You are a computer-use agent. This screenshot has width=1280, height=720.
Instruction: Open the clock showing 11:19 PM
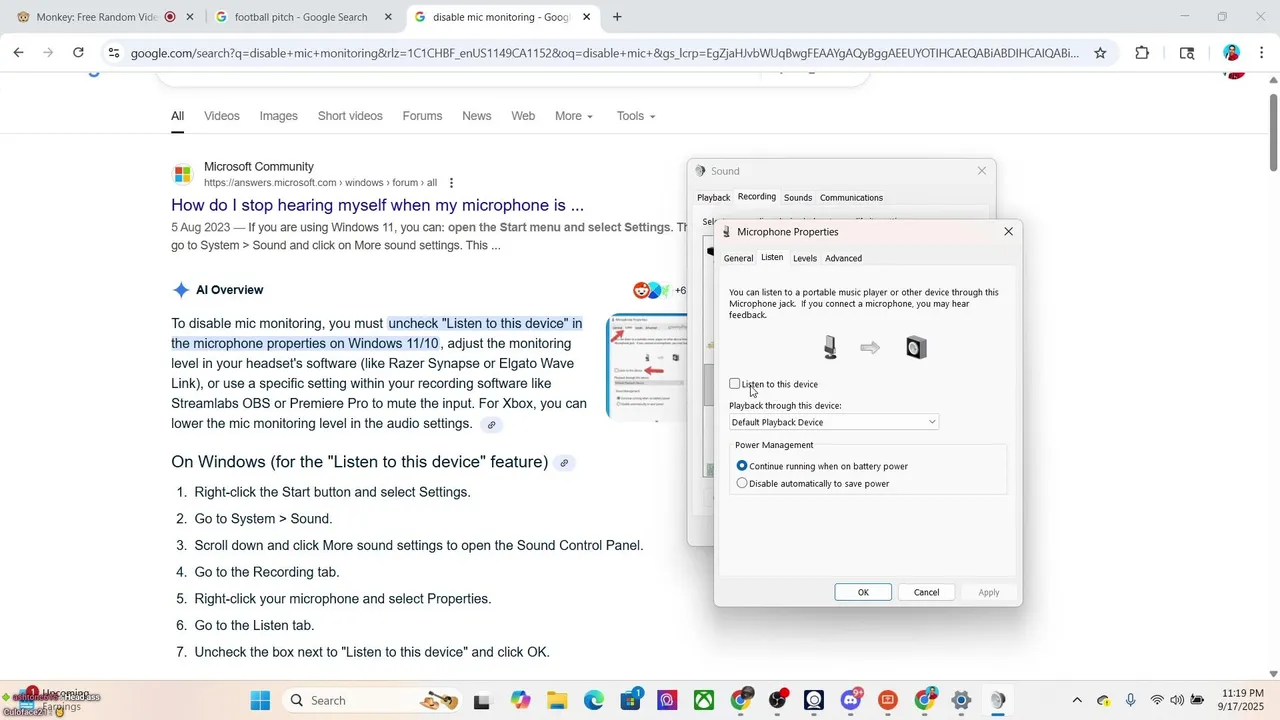pyautogui.click(x=1241, y=700)
